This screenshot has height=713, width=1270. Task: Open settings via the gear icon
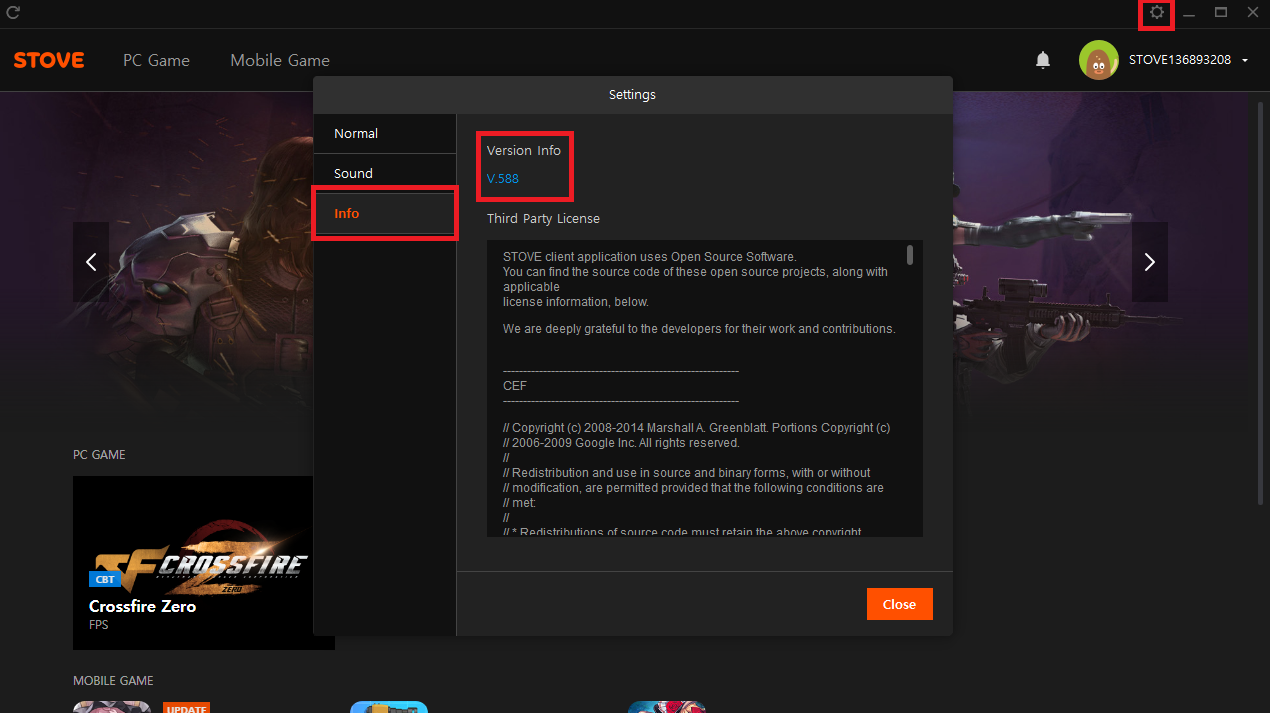point(1157,13)
